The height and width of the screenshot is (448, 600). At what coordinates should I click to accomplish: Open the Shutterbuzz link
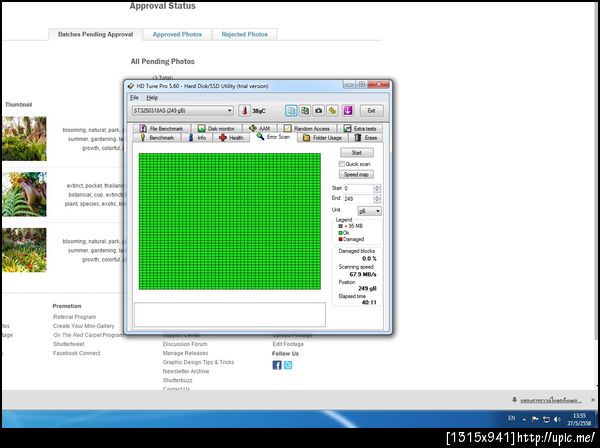click(x=177, y=380)
